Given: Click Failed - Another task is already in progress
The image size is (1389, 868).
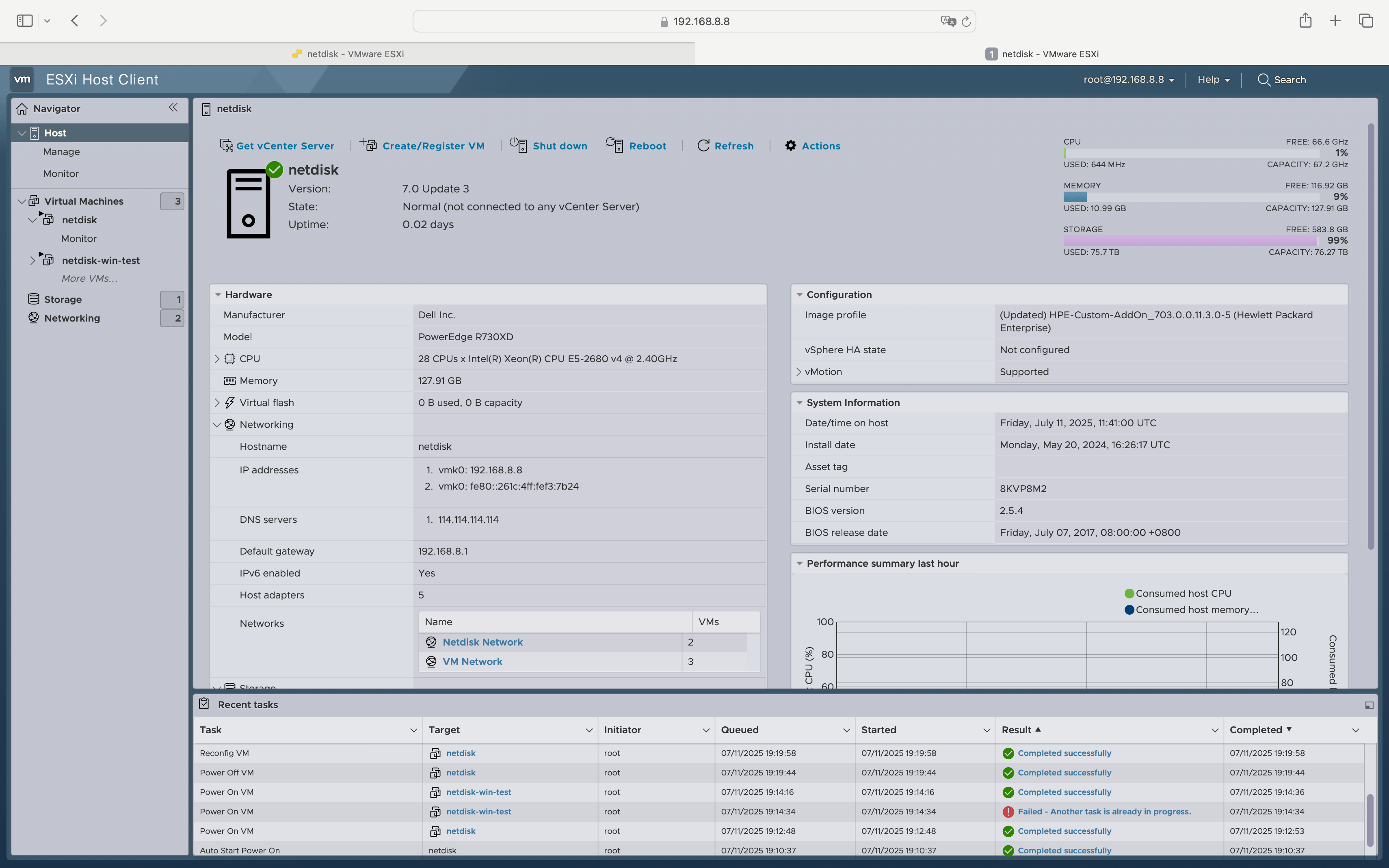Looking at the screenshot, I should (x=1103, y=811).
